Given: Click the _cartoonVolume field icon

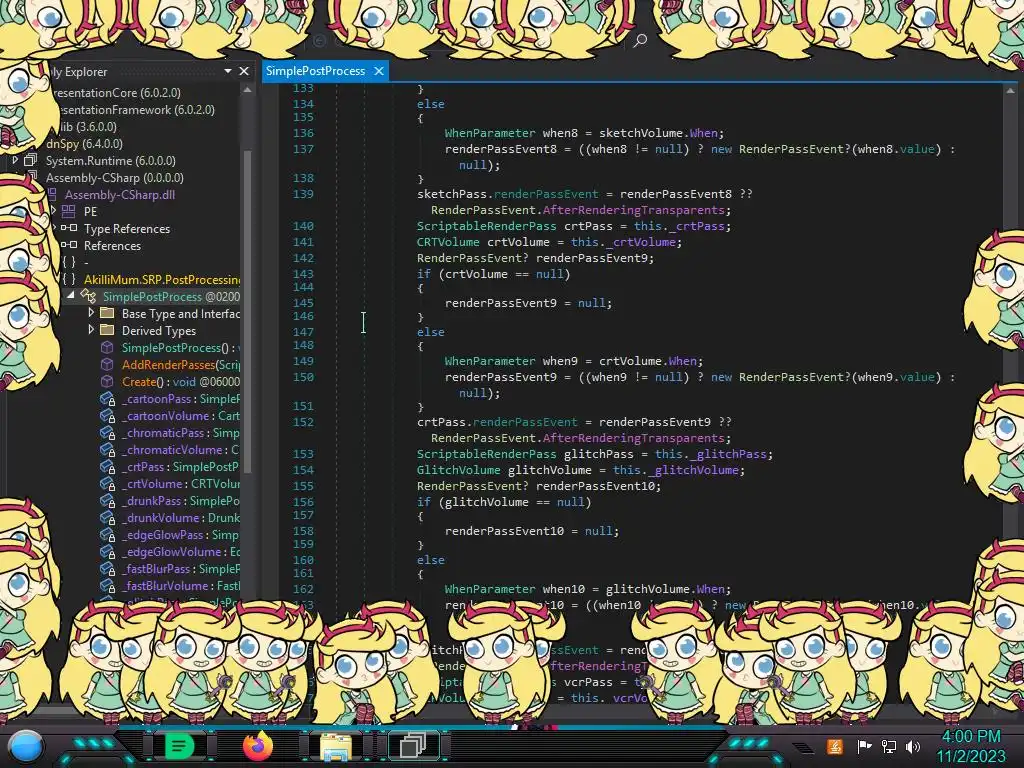Looking at the screenshot, I should point(108,416).
